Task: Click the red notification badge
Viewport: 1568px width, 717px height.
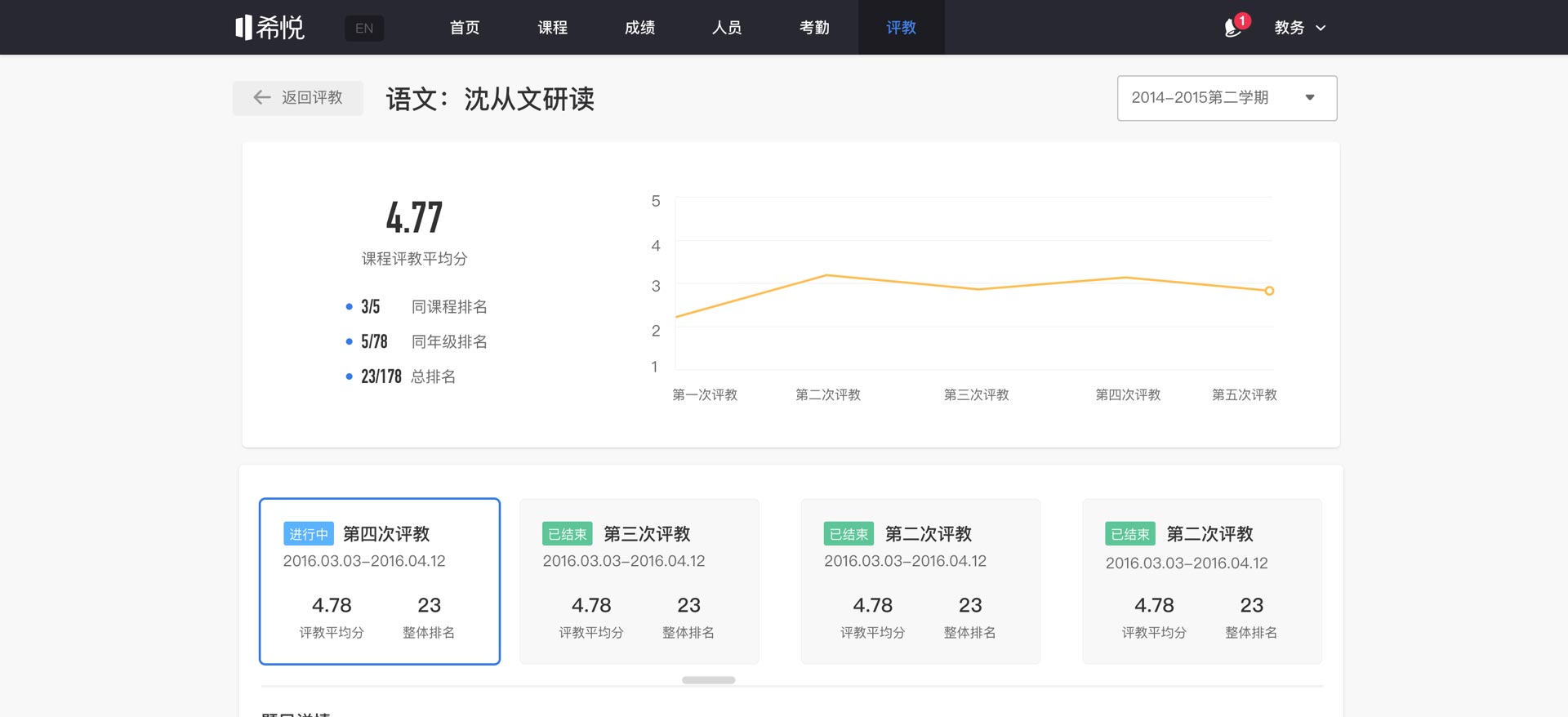Action: (x=1242, y=20)
